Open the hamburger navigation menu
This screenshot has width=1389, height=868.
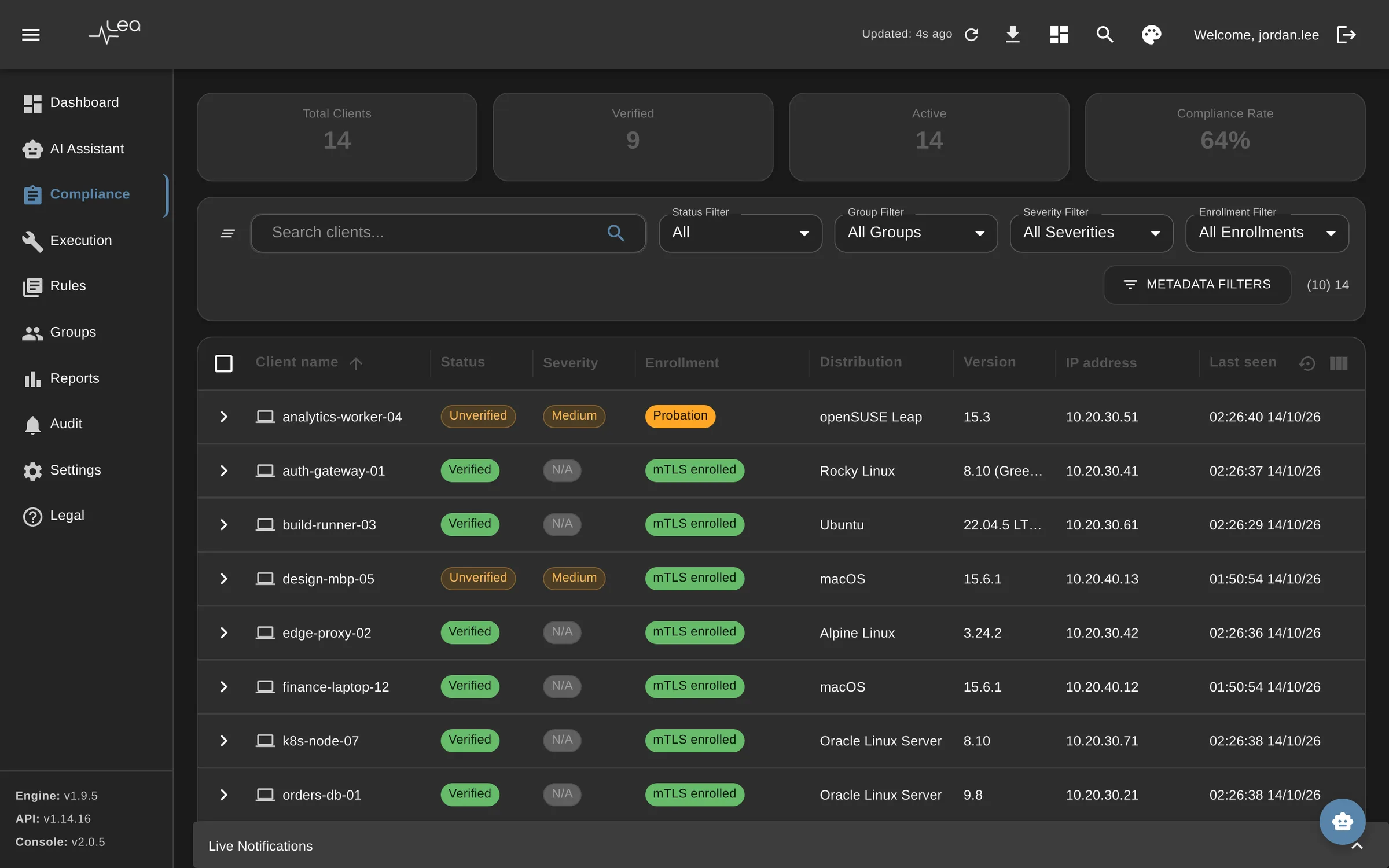point(31,35)
